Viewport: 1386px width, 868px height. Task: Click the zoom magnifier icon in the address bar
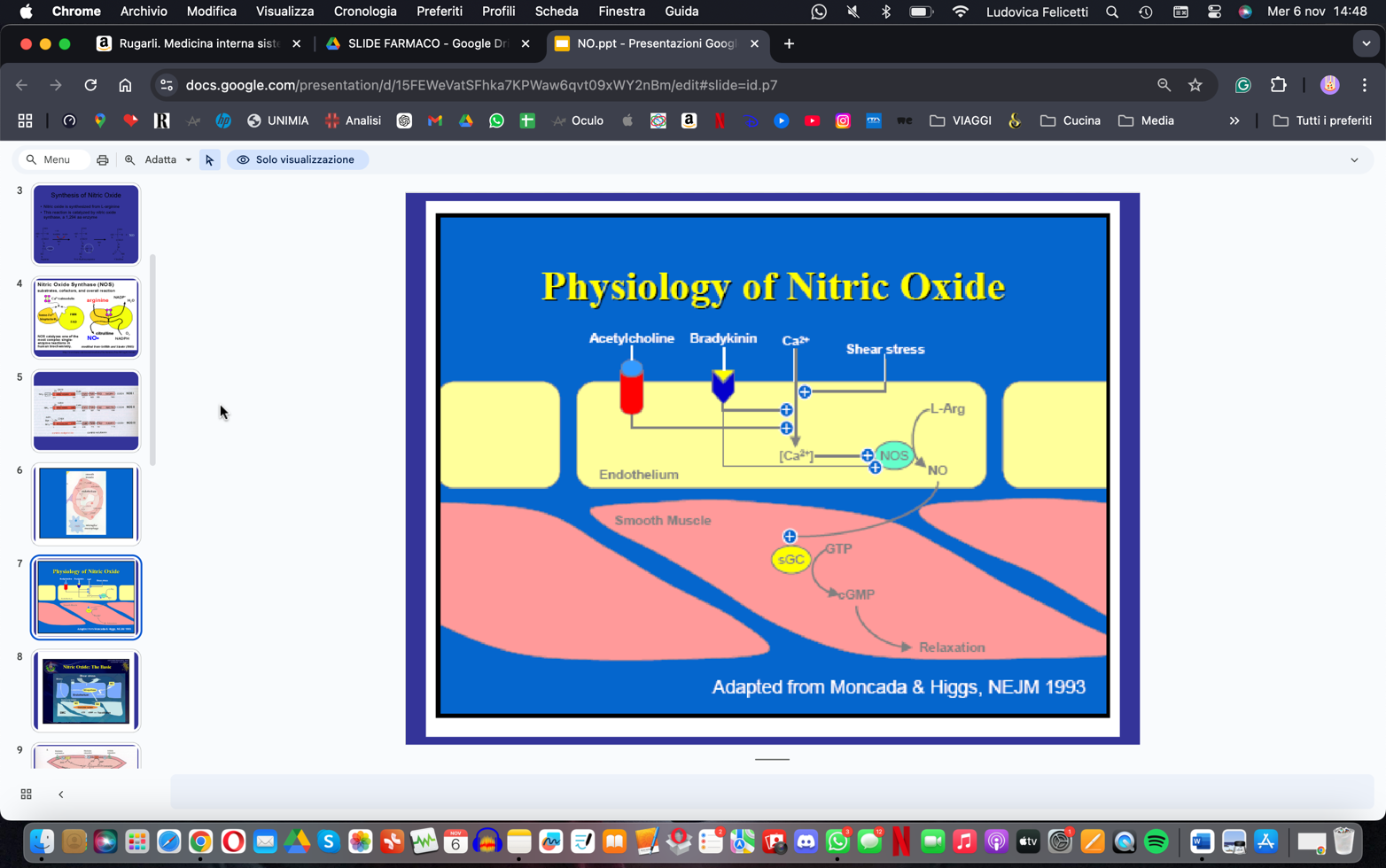(1164, 85)
